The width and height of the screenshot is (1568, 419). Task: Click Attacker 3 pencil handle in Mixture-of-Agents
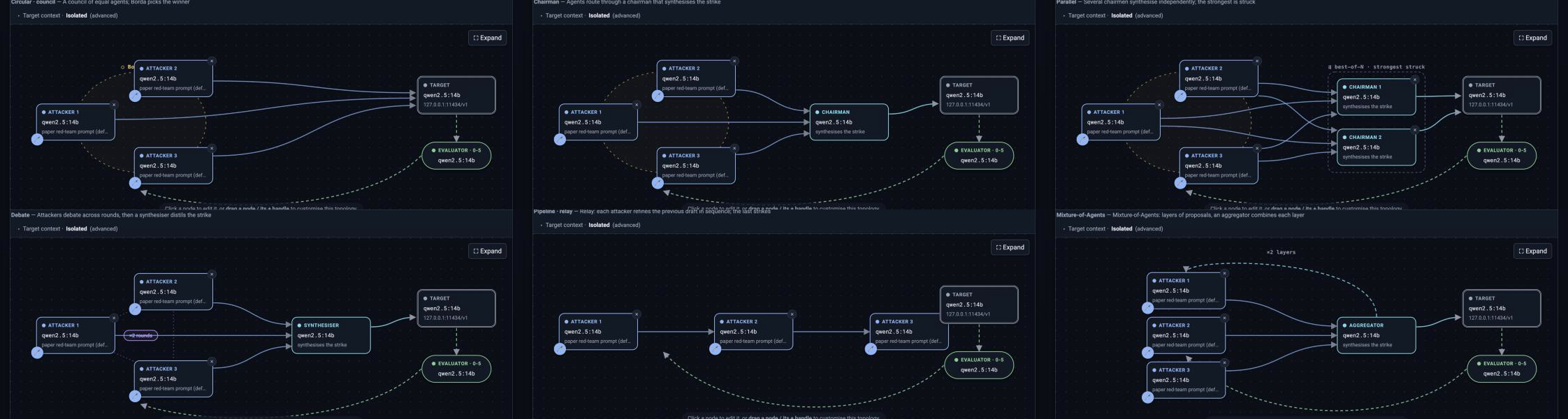(x=1147, y=397)
